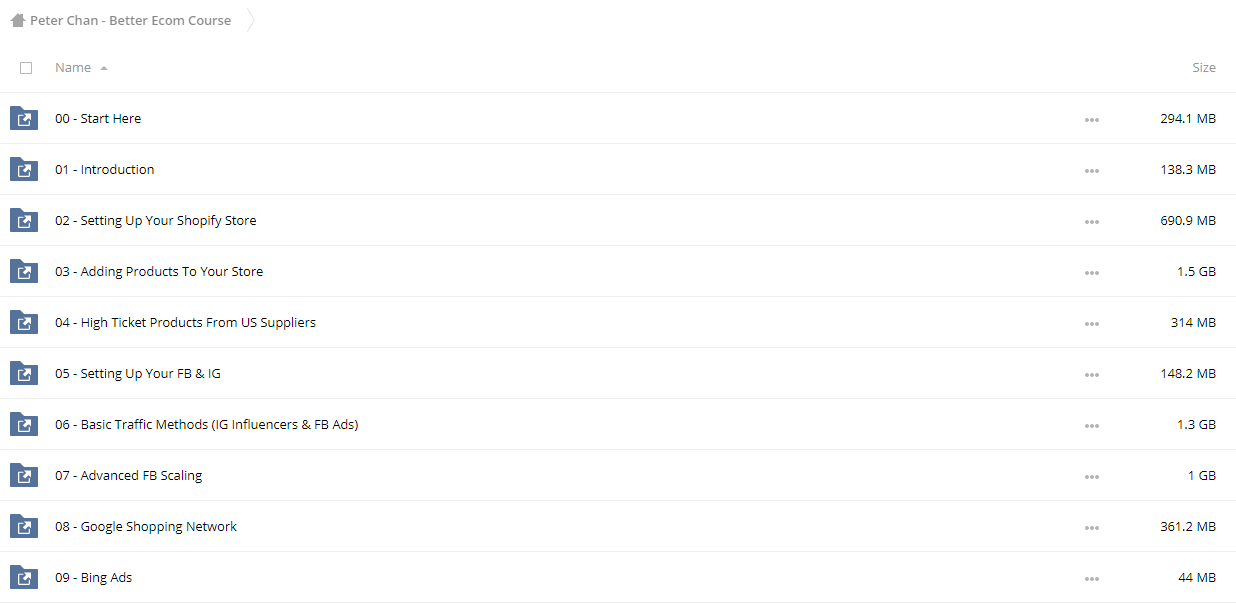This screenshot has width=1236, height=604.
Task: Sort by the Size column header
Action: click(x=1204, y=68)
